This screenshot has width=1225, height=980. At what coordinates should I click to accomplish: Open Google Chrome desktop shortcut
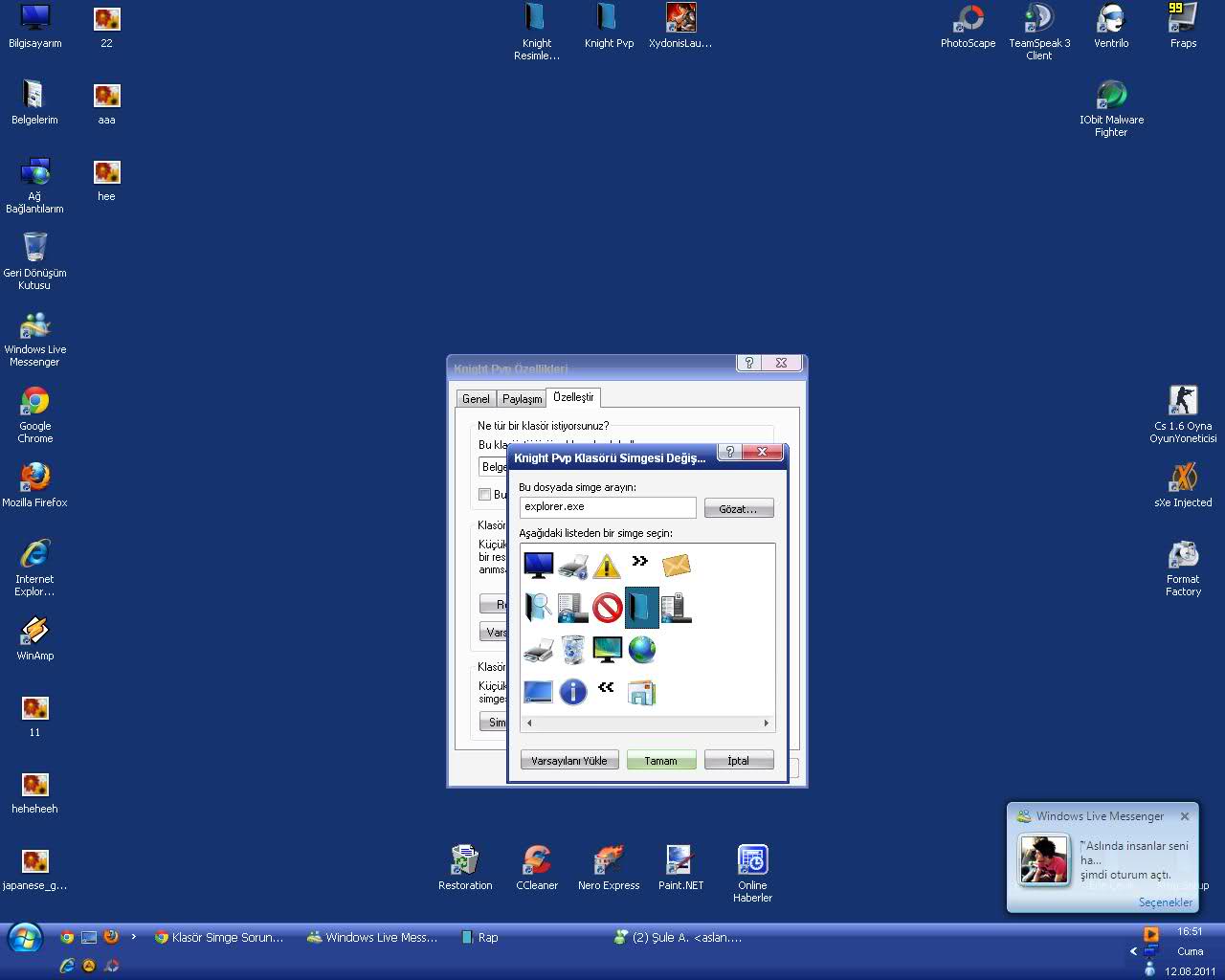click(35, 414)
